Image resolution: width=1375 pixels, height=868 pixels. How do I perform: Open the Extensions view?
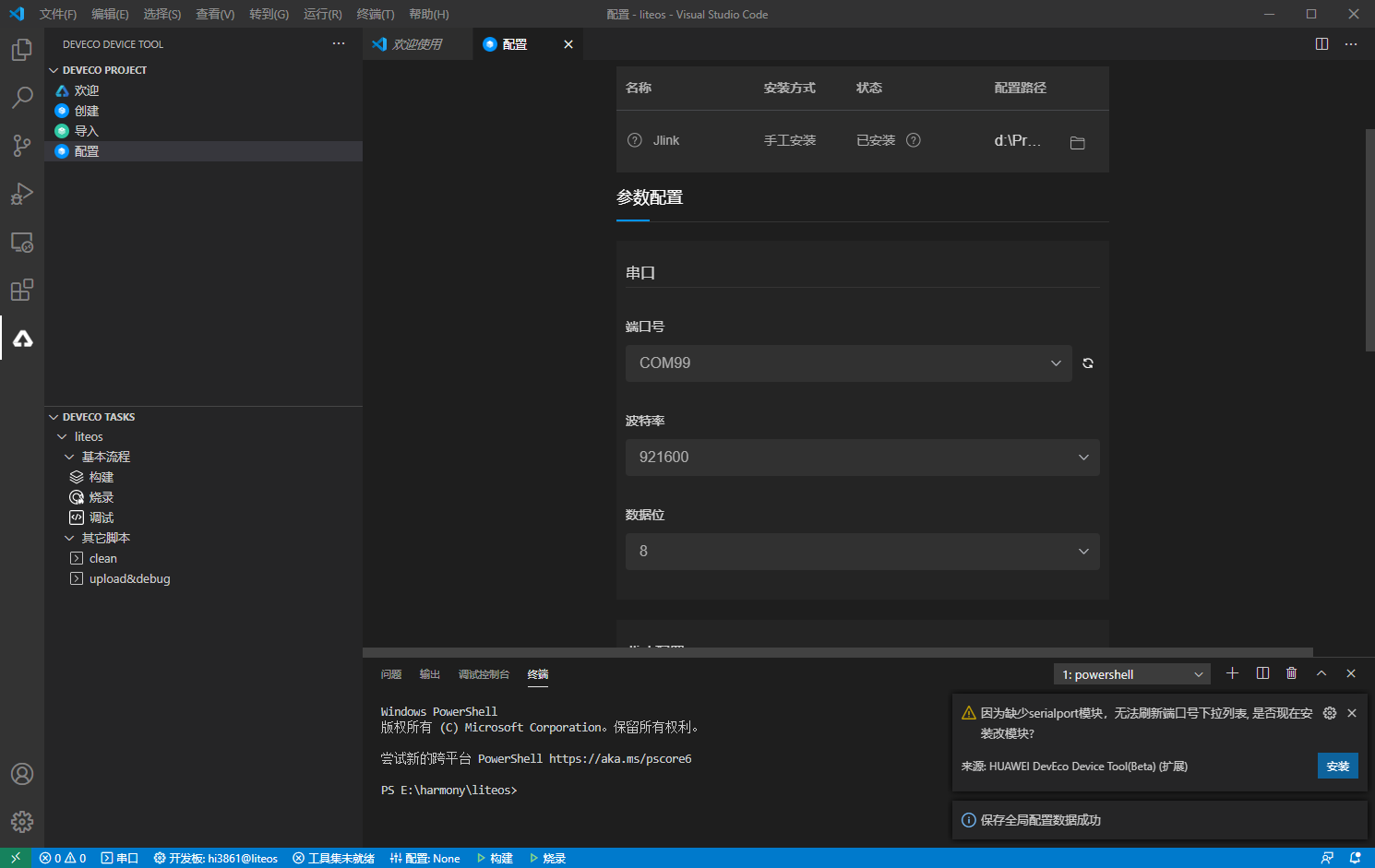pyautogui.click(x=22, y=290)
